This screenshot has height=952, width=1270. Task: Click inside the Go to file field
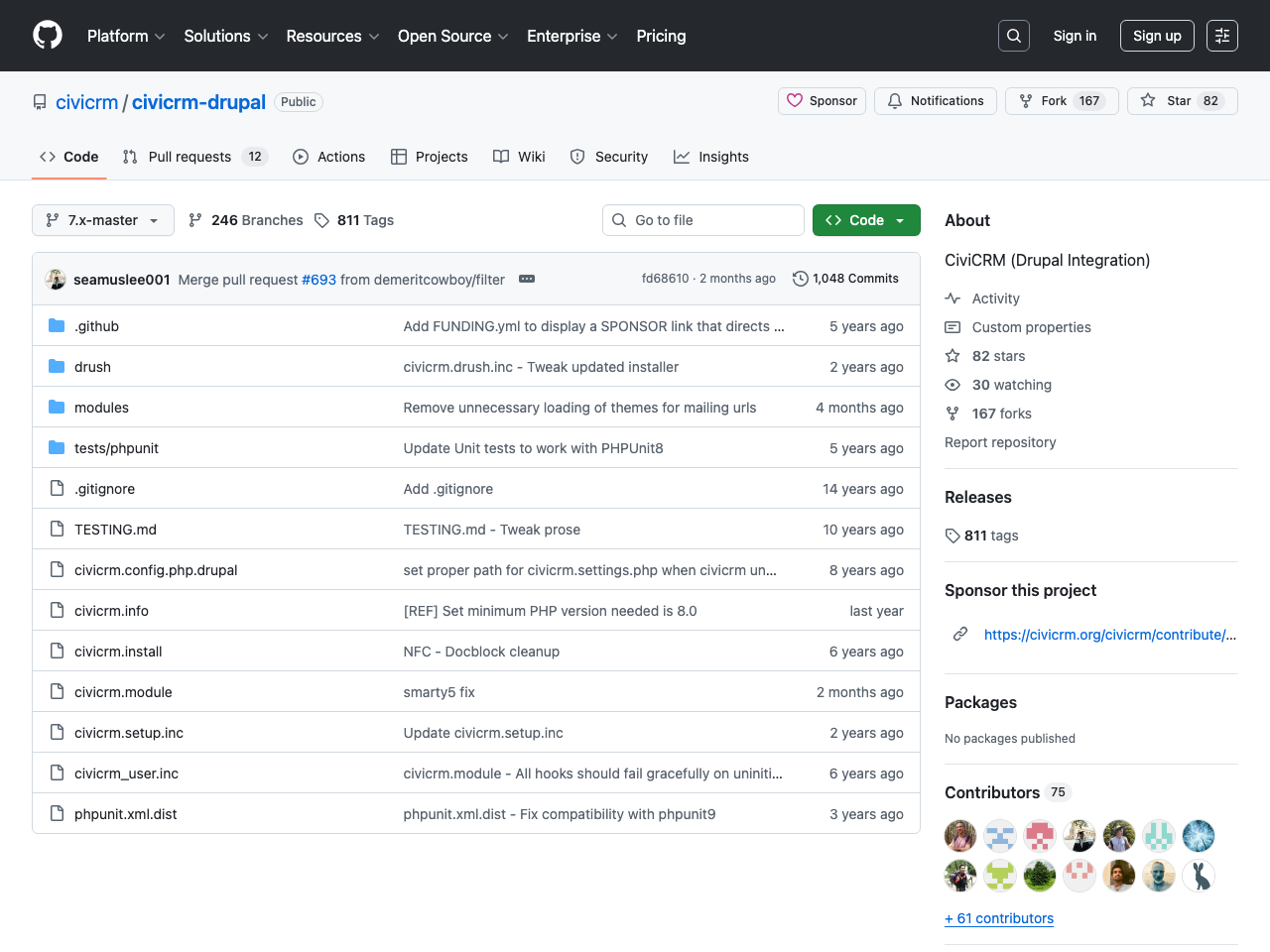[702, 220]
